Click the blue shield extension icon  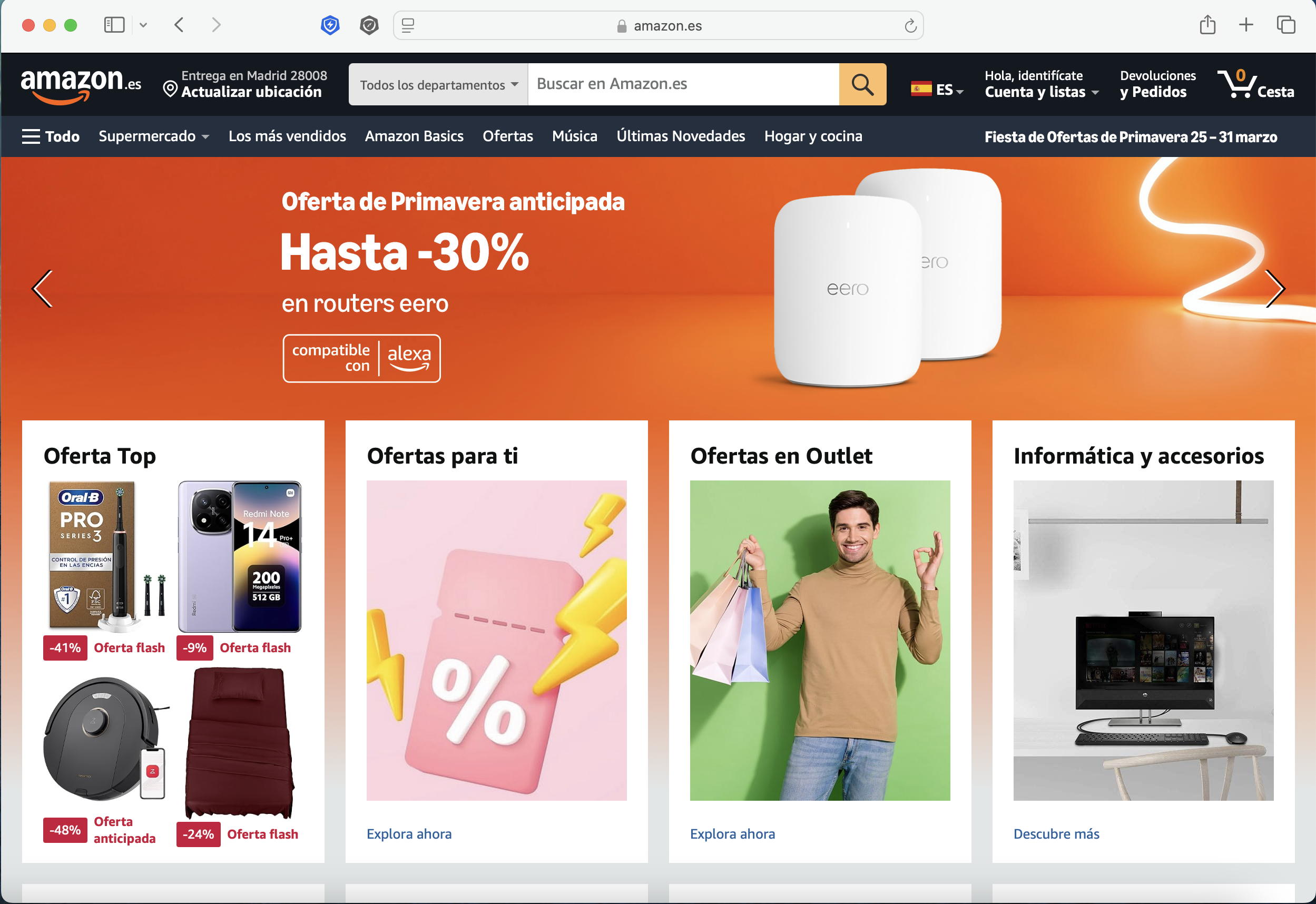(330, 25)
